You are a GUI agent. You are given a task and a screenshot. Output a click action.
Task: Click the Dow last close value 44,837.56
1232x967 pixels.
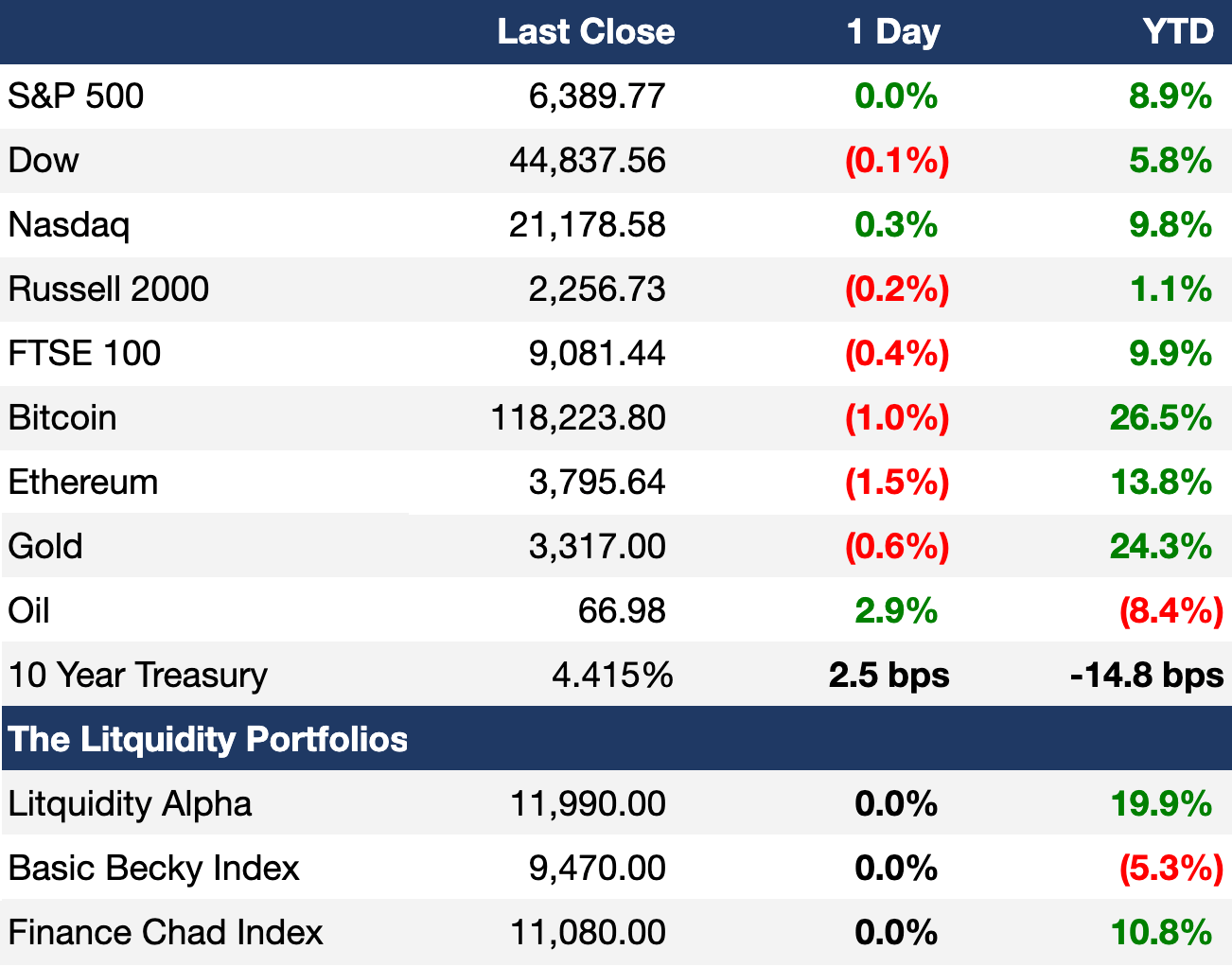pyautogui.click(x=588, y=161)
